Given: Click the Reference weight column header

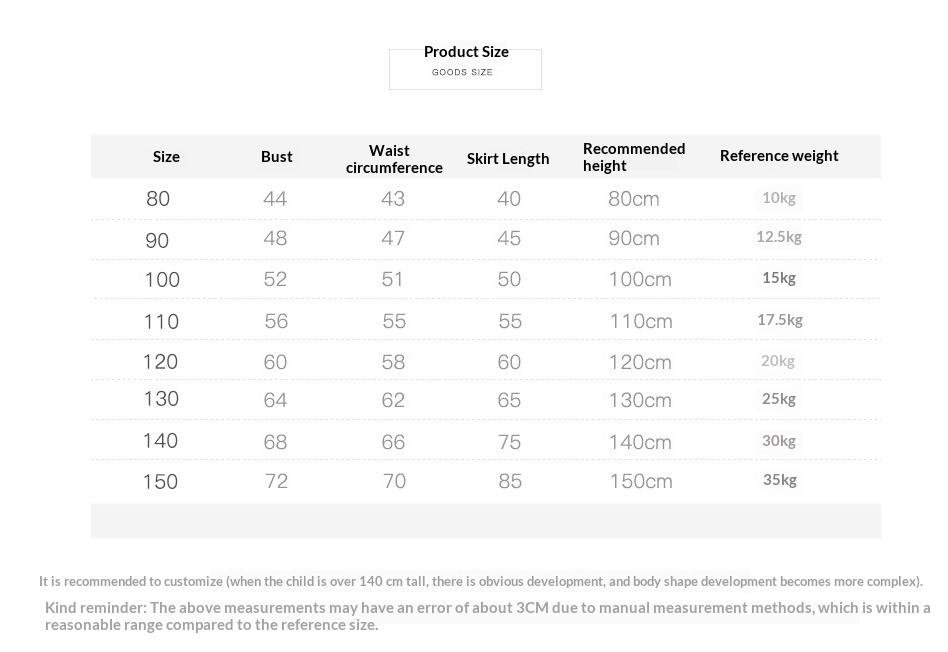Looking at the screenshot, I should pyautogui.click(x=779, y=156).
